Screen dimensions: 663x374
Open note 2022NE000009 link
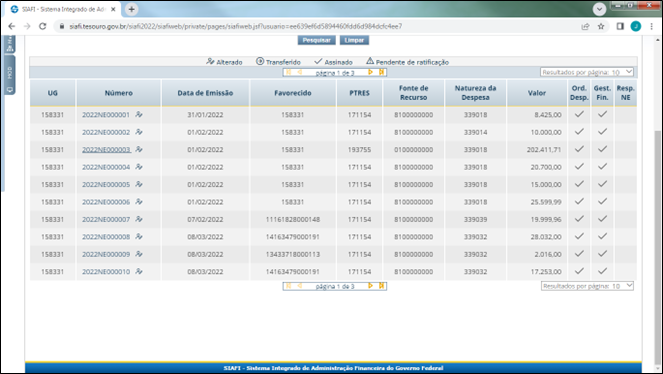106,254
